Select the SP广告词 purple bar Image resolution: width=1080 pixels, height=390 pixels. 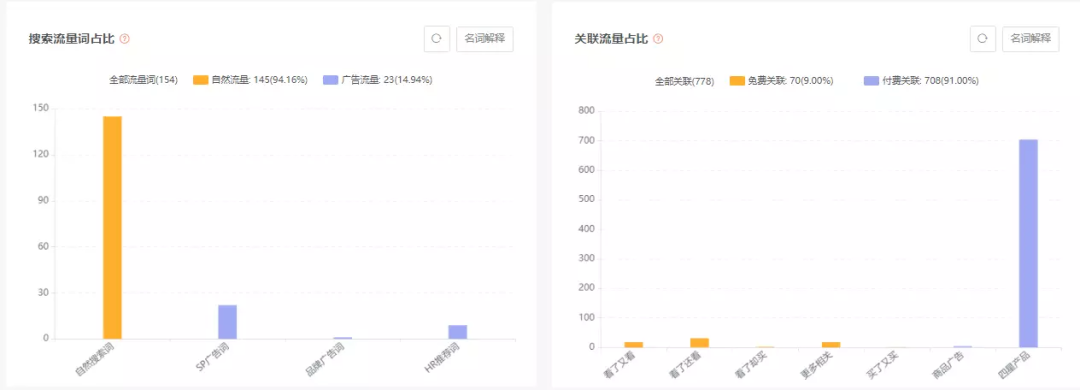(x=227, y=322)
